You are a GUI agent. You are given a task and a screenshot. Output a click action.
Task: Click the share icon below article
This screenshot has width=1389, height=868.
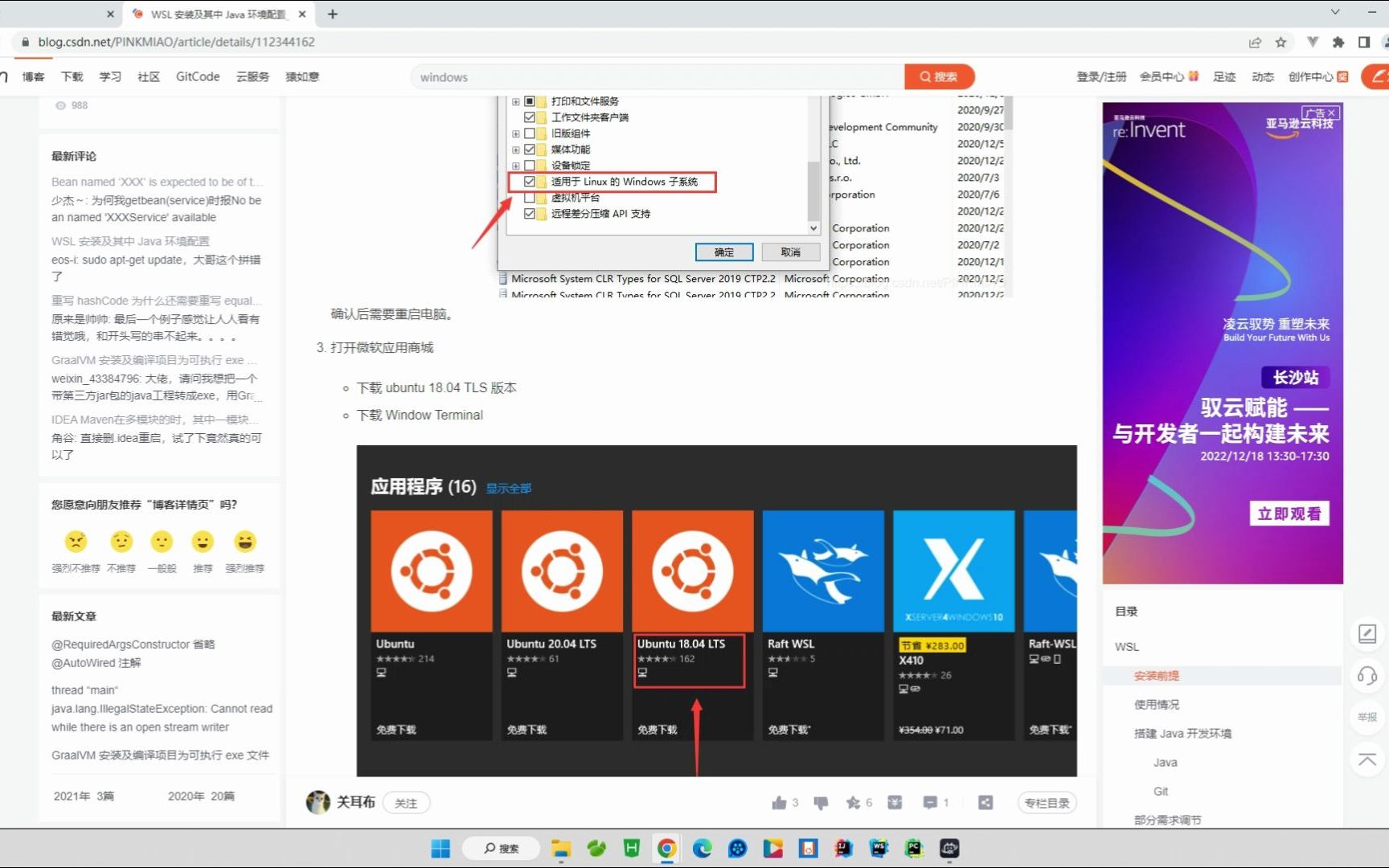985,802
